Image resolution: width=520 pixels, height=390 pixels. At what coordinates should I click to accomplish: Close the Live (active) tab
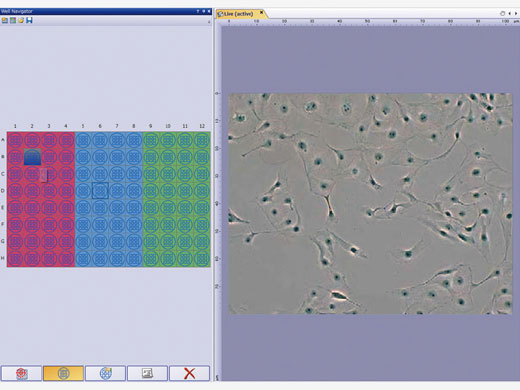coord(261,13)
